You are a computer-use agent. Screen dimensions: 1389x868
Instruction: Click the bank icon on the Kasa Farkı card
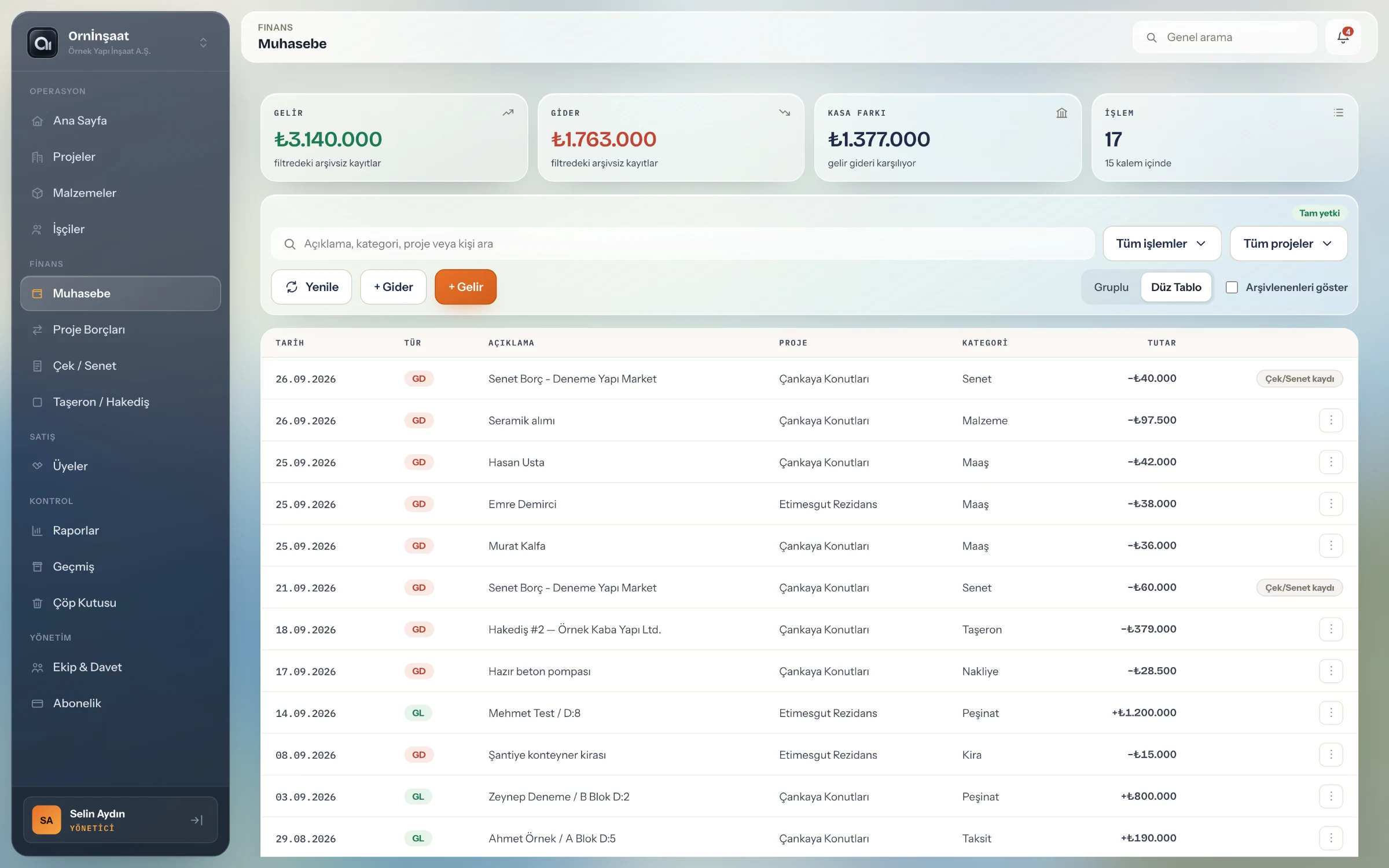(x=1062, y=113)
